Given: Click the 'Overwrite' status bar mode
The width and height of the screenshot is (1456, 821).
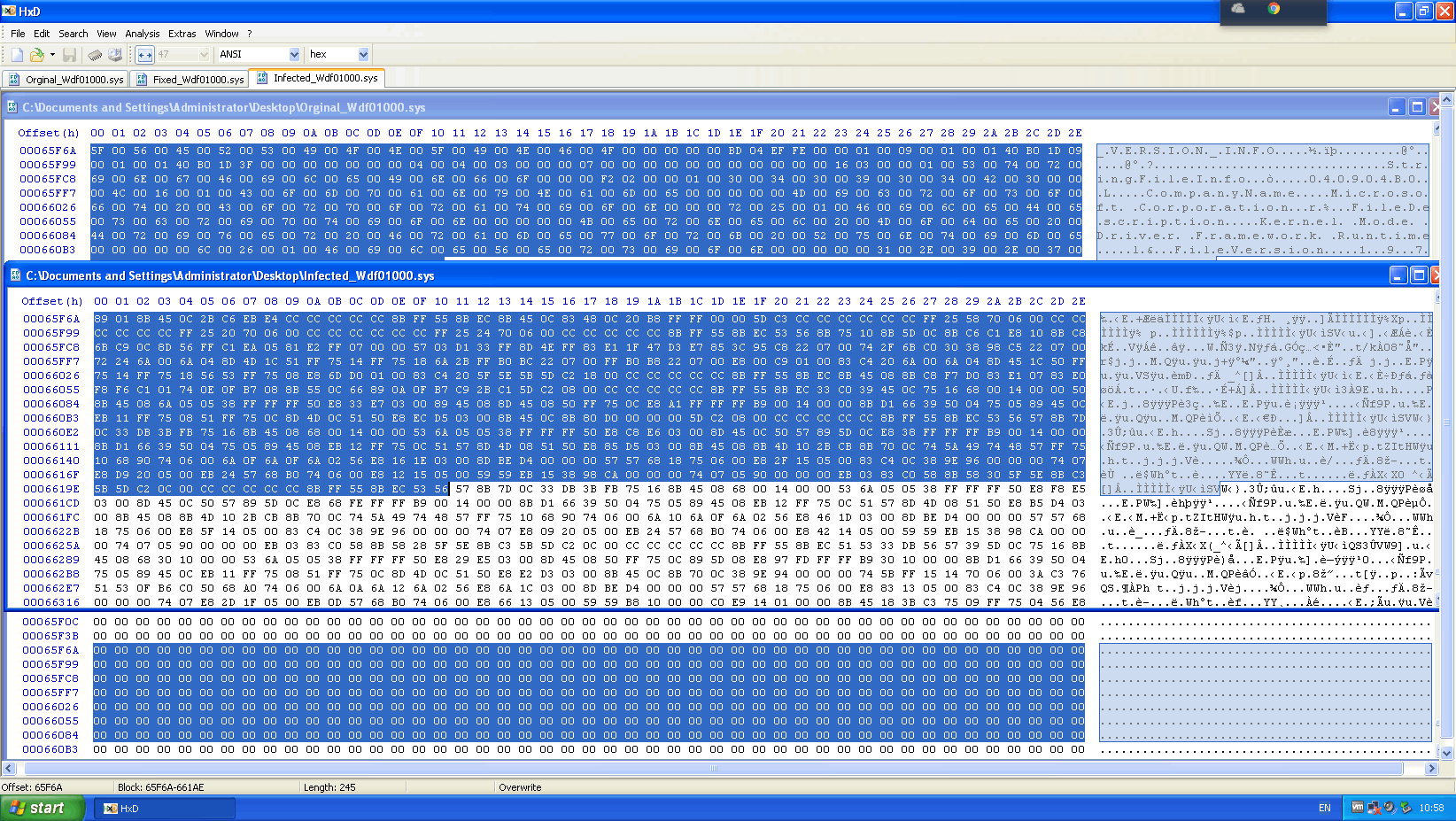Looking at the screenshot, I should [520, 787].
